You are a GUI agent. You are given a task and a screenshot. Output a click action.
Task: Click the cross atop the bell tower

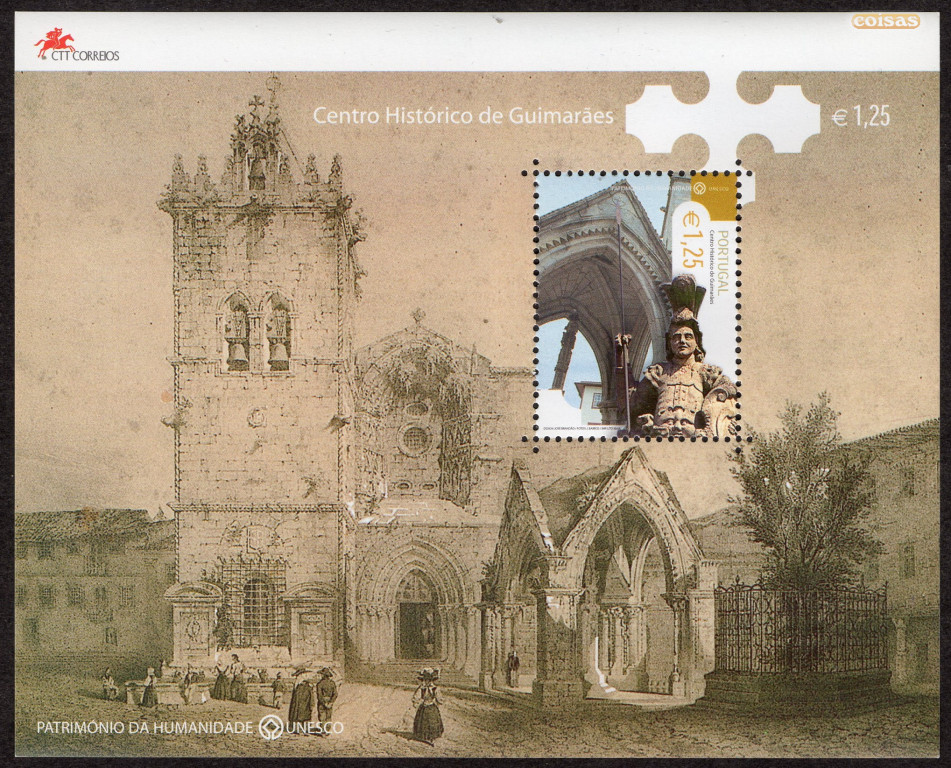click(257, 103)
